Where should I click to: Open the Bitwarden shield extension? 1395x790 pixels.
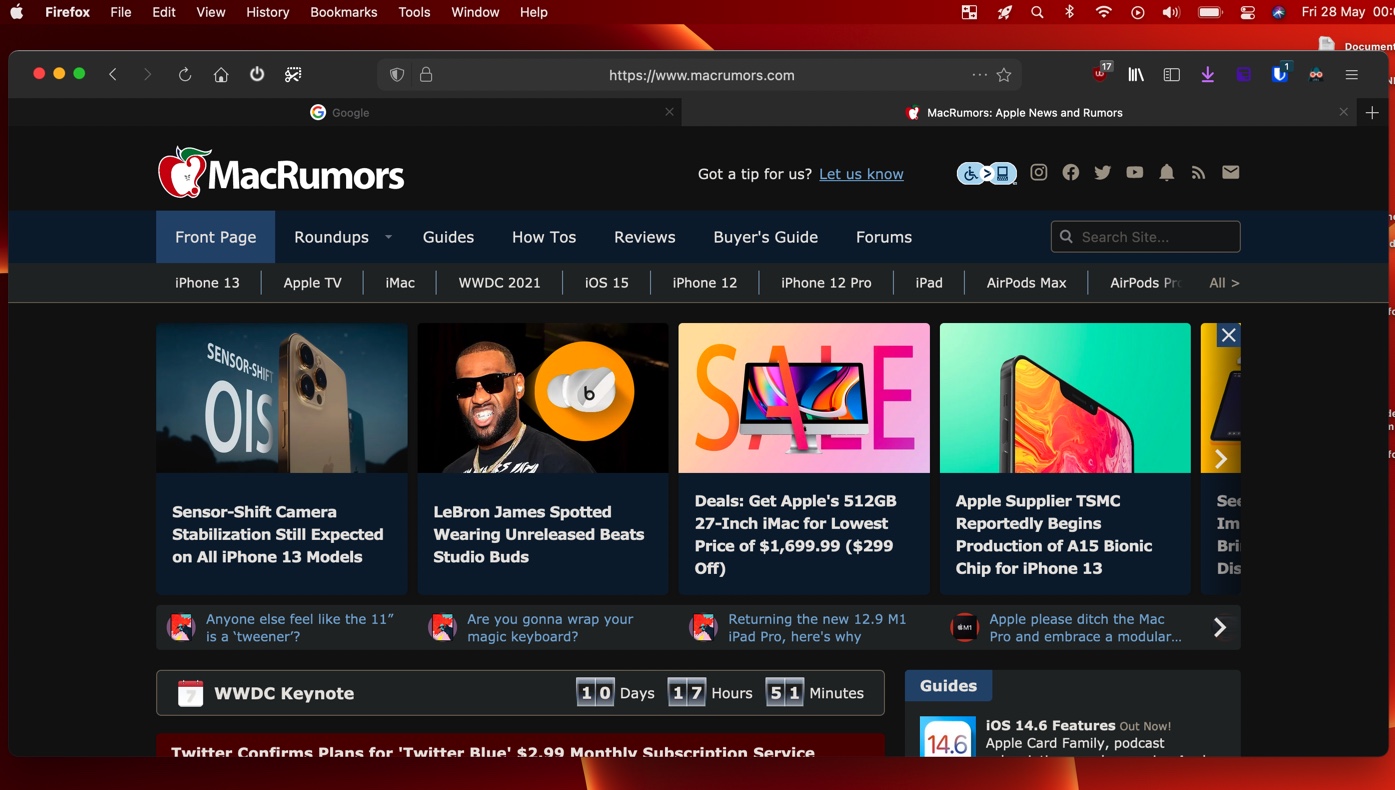(x=1280, y=73)
